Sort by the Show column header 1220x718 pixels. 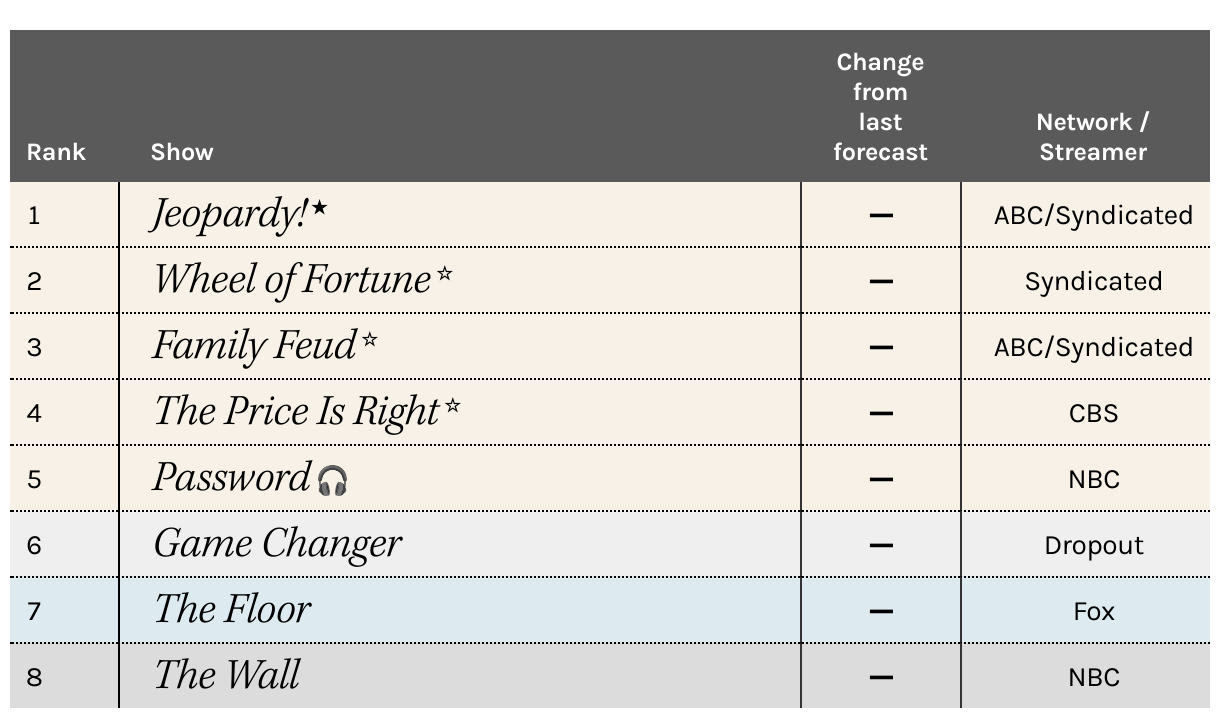[x=182, y=152]
